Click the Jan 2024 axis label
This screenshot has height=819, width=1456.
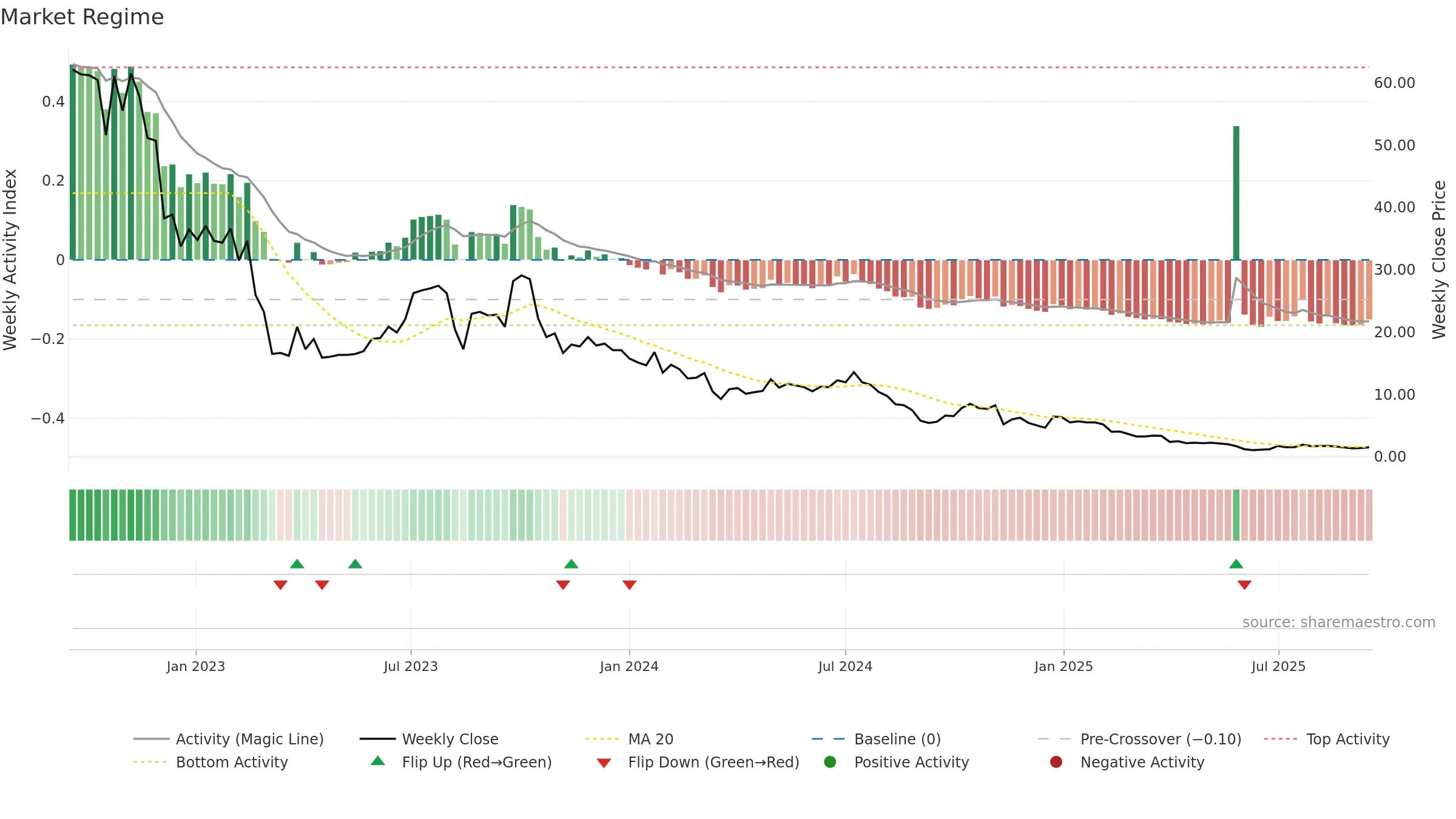pos(629,667)
